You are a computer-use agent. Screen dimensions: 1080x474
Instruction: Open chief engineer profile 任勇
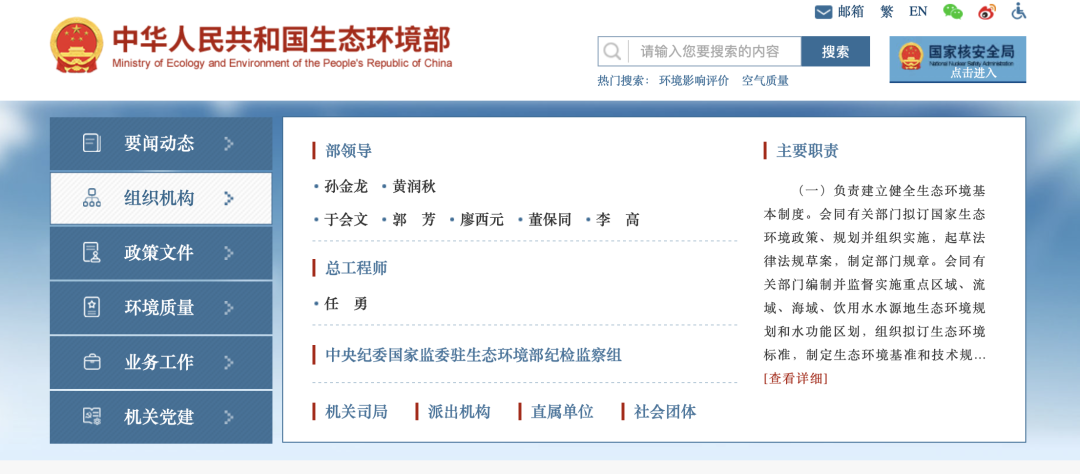pyautogui.click(x=346, y=304)
